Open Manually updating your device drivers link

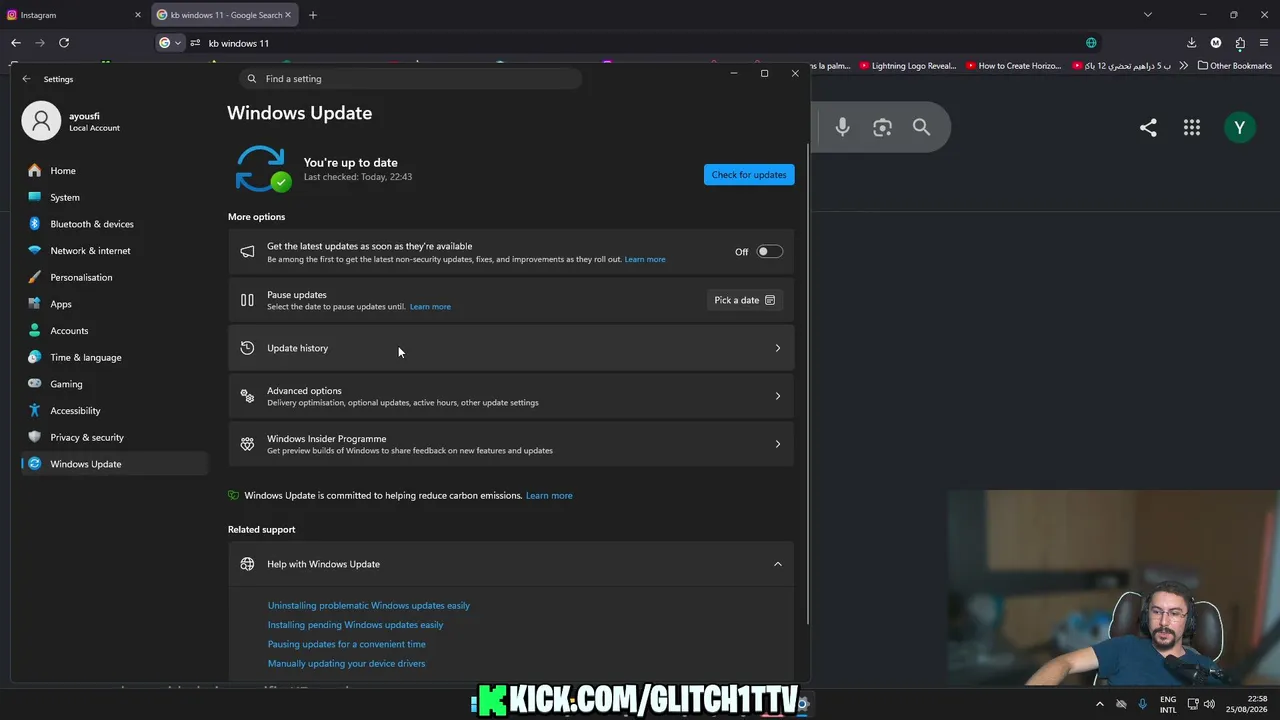click(346, 664)
